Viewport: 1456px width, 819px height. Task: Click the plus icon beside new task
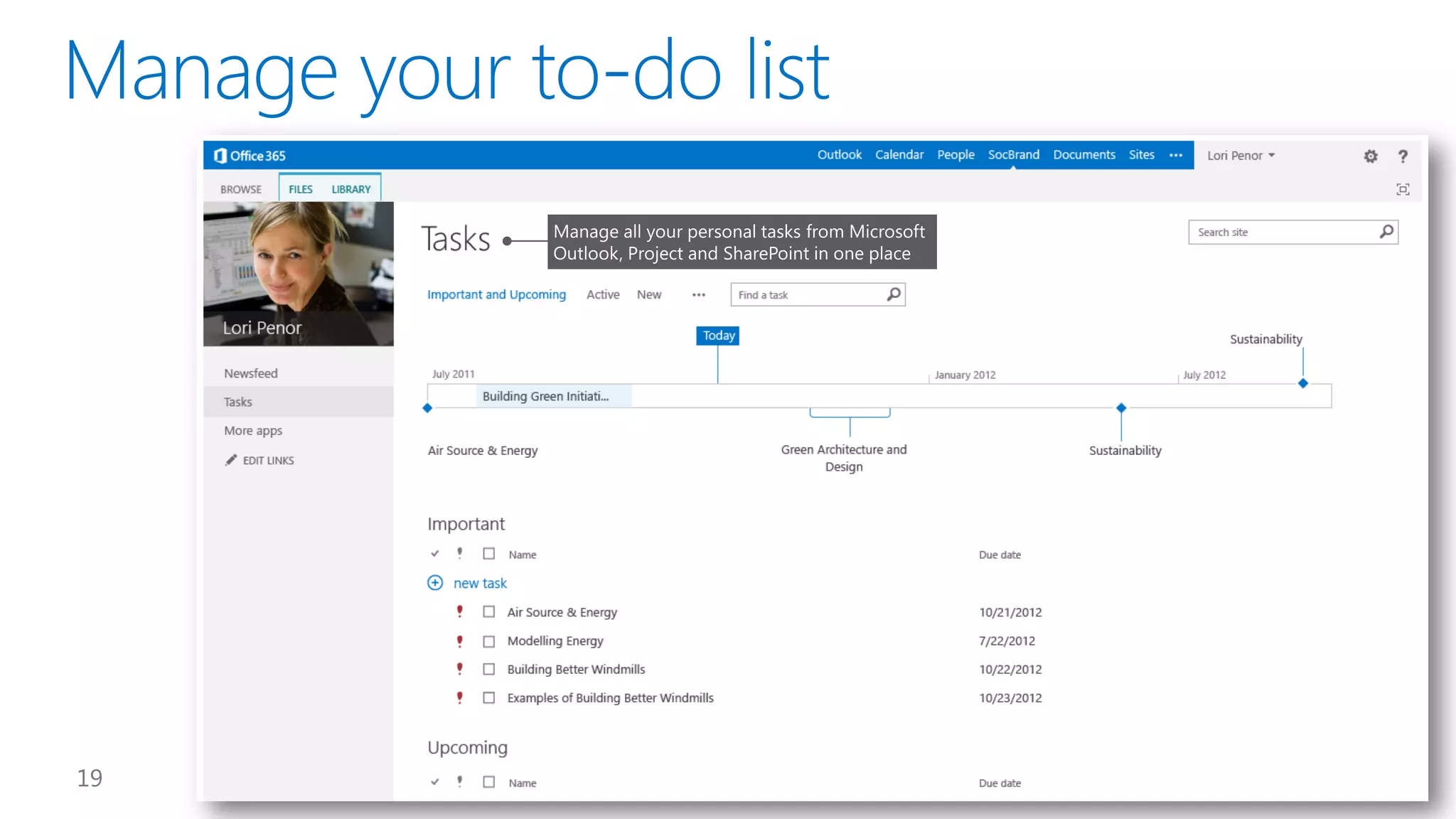435,583
